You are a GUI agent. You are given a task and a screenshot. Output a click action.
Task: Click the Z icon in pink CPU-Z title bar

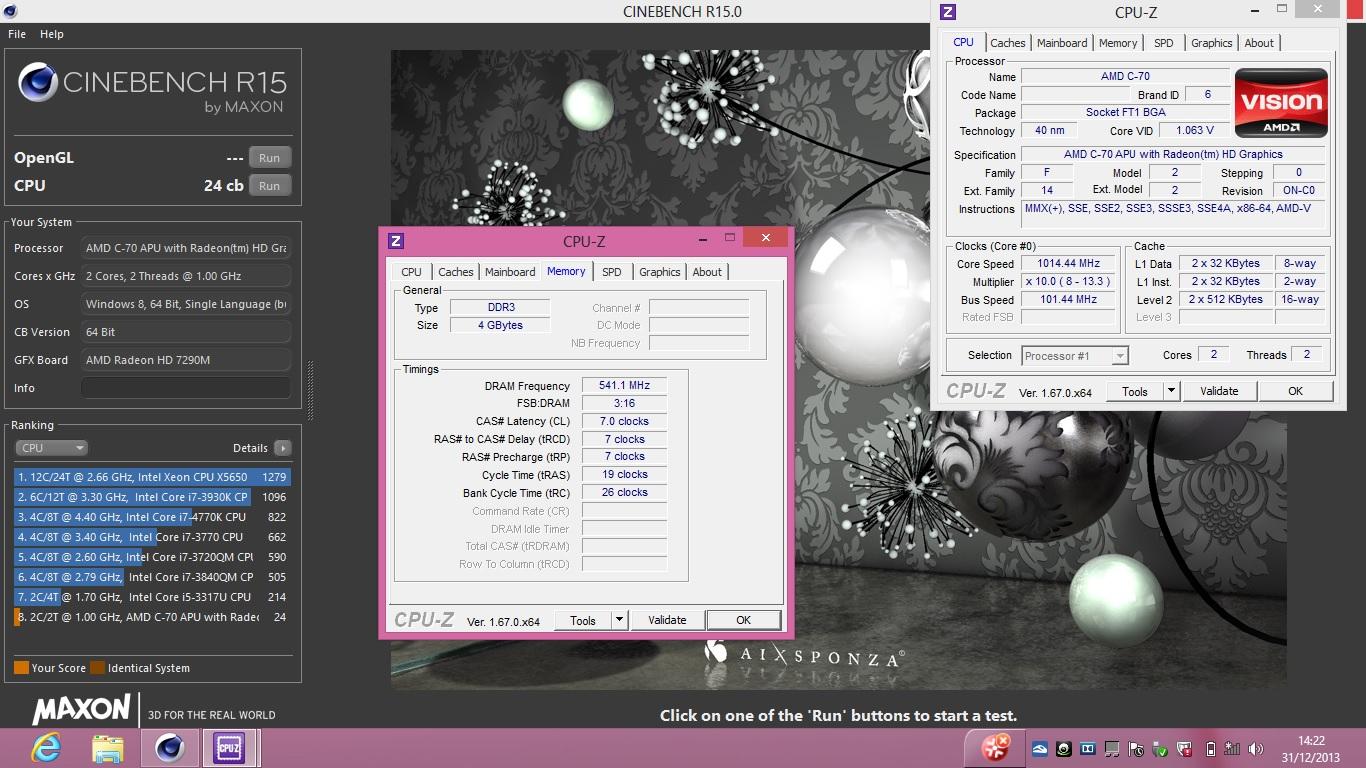(396, 241)
